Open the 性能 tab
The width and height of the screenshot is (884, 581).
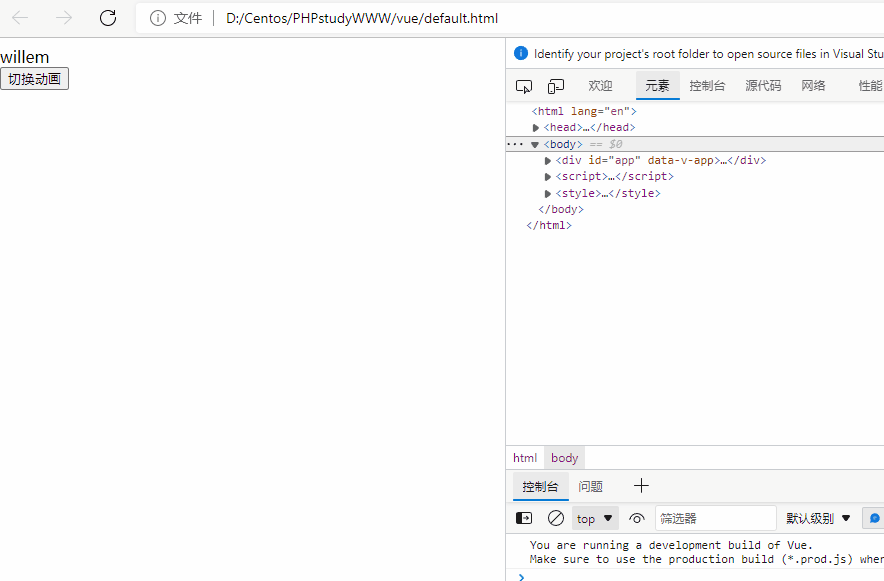click(x=869, y=86)
